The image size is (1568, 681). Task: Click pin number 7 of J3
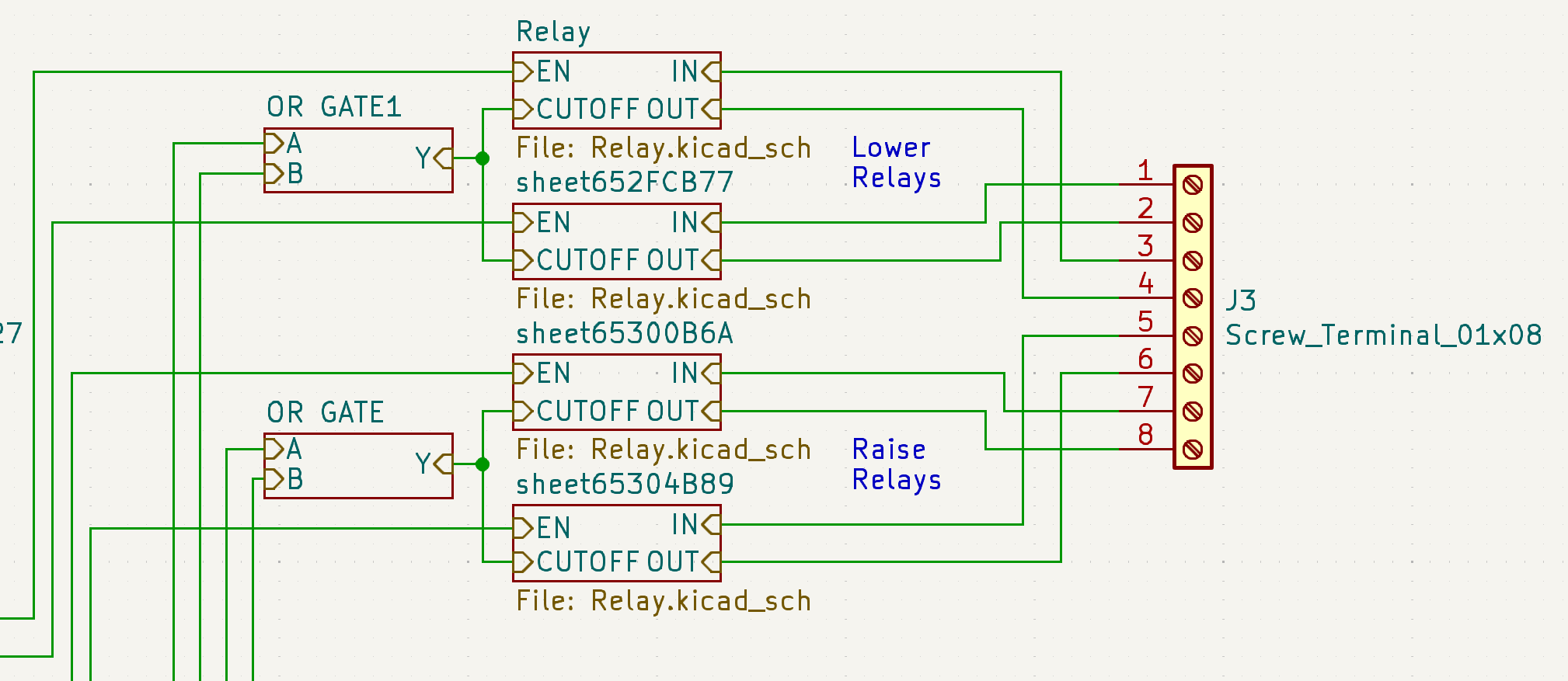1145,397
